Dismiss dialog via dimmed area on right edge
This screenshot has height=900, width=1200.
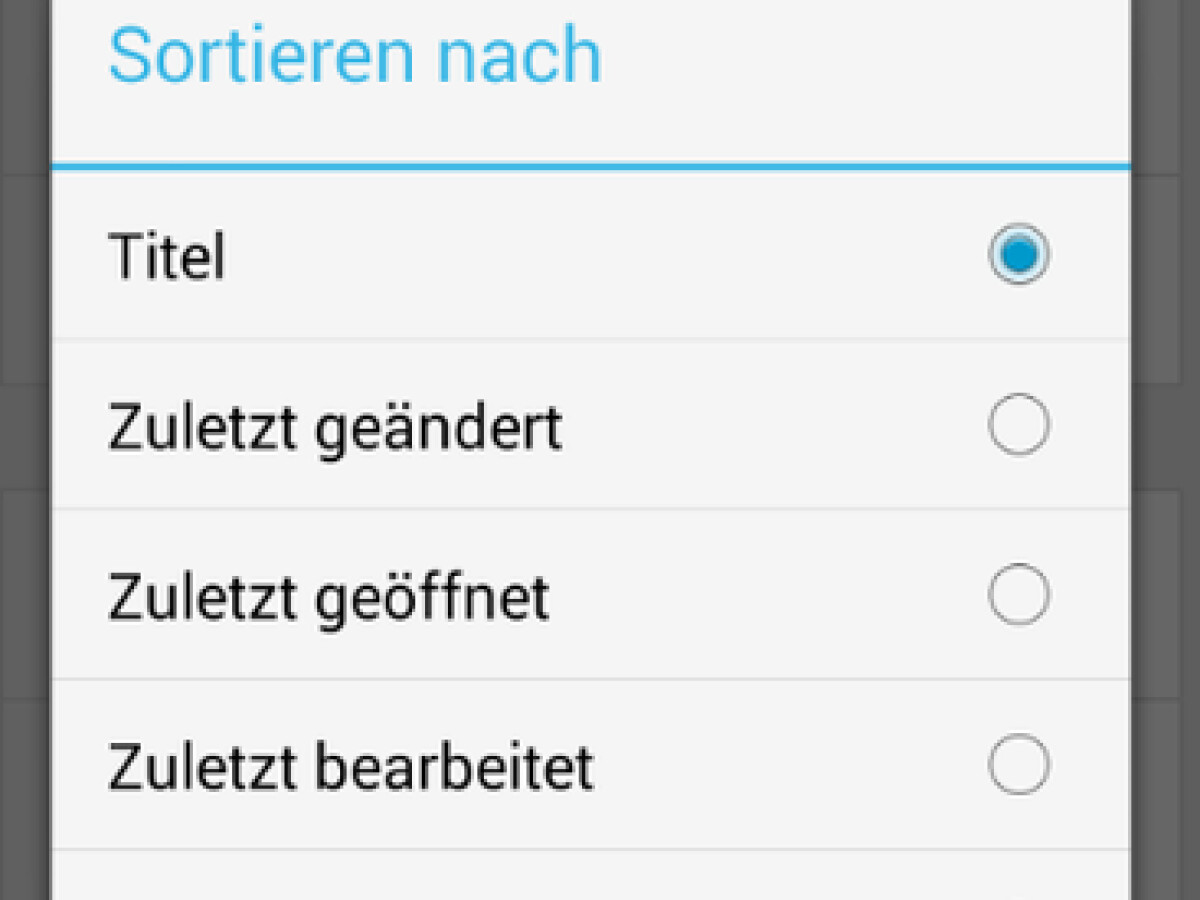[x=1166, y=450]
